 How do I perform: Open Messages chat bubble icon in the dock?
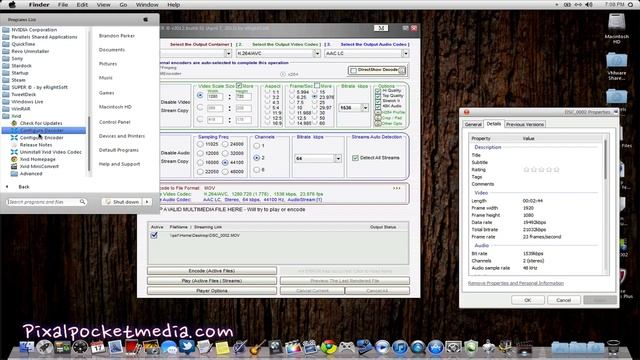point(169,348)
